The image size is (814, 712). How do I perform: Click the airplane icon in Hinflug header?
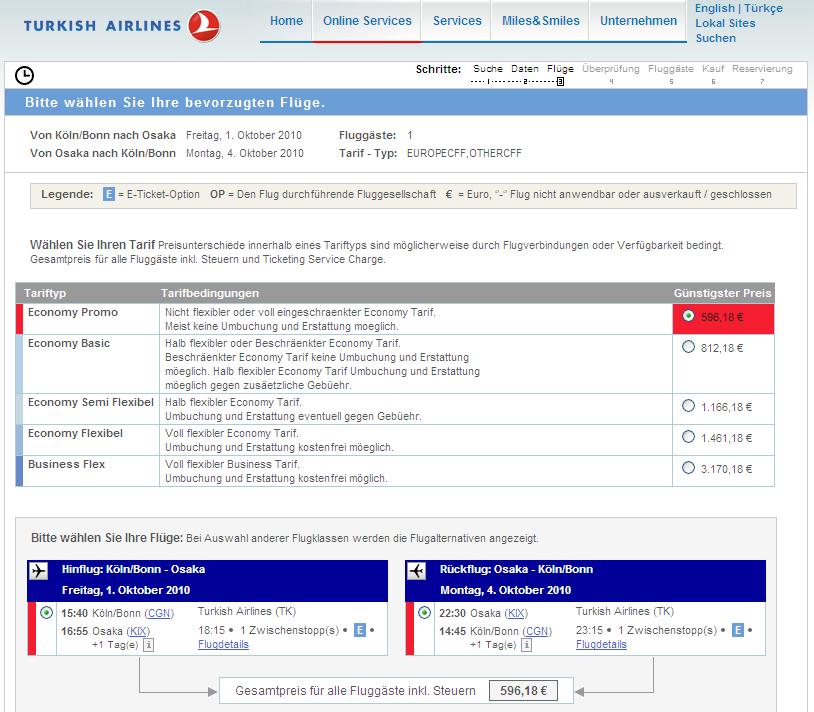coord(40,570)
